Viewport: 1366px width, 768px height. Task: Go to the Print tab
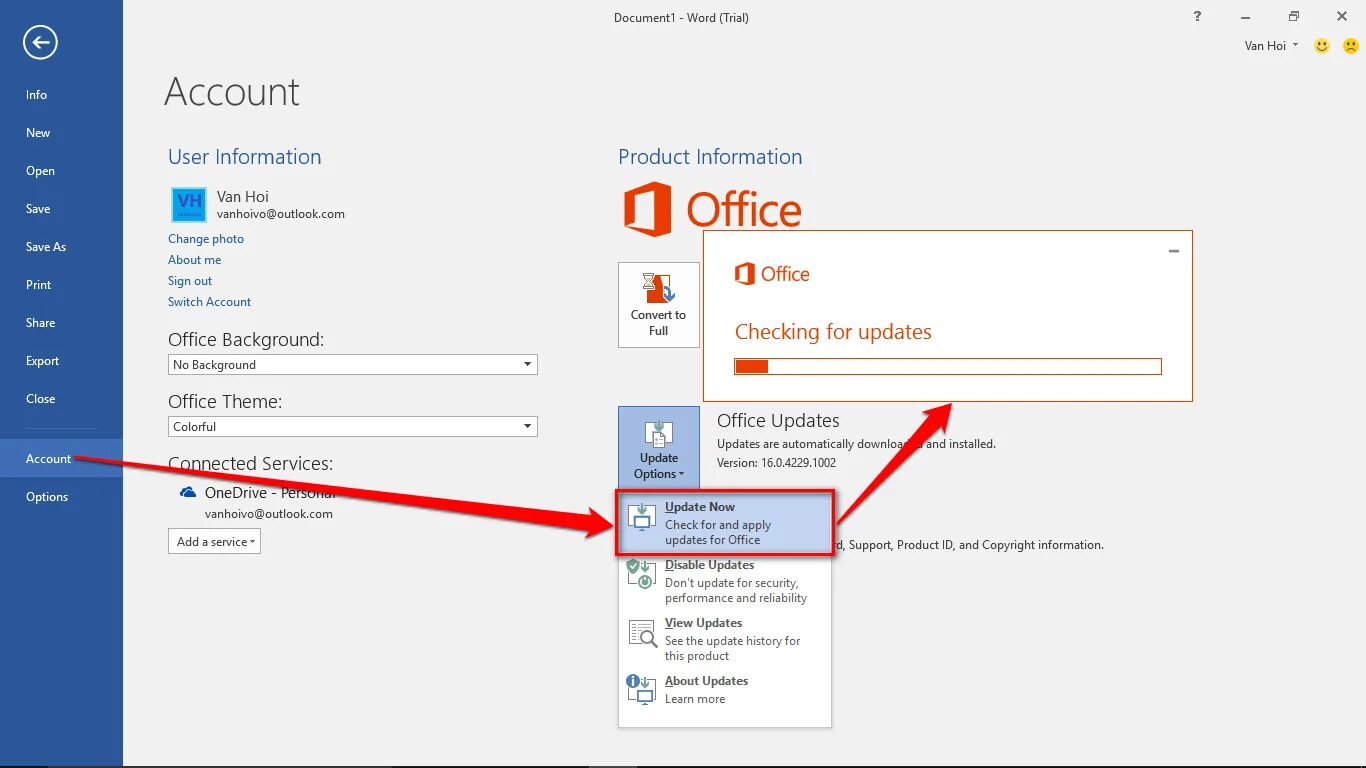pyautogui.click(x=61, y=285)
